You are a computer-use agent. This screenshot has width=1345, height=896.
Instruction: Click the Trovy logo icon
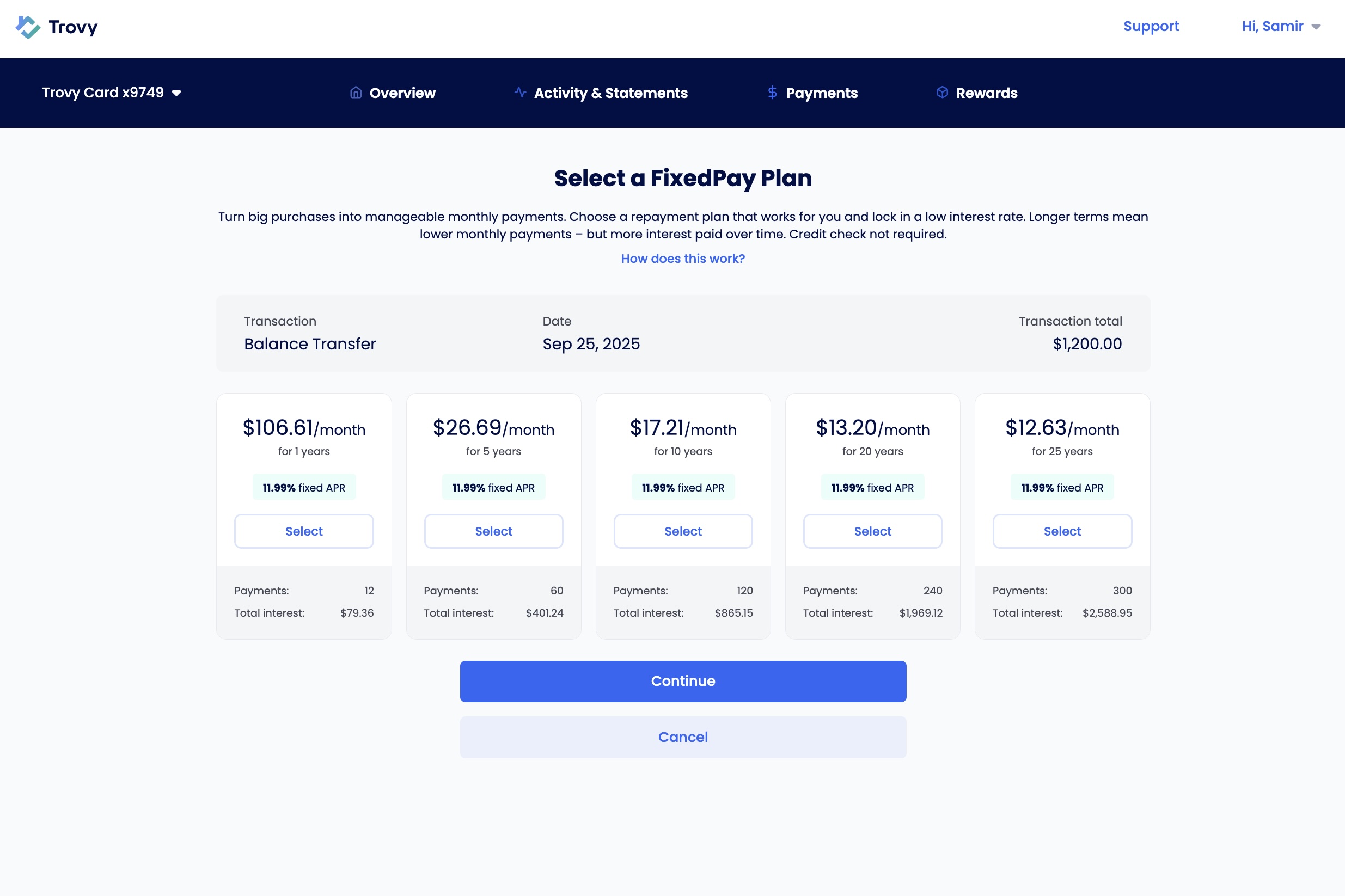coord(28,27)
